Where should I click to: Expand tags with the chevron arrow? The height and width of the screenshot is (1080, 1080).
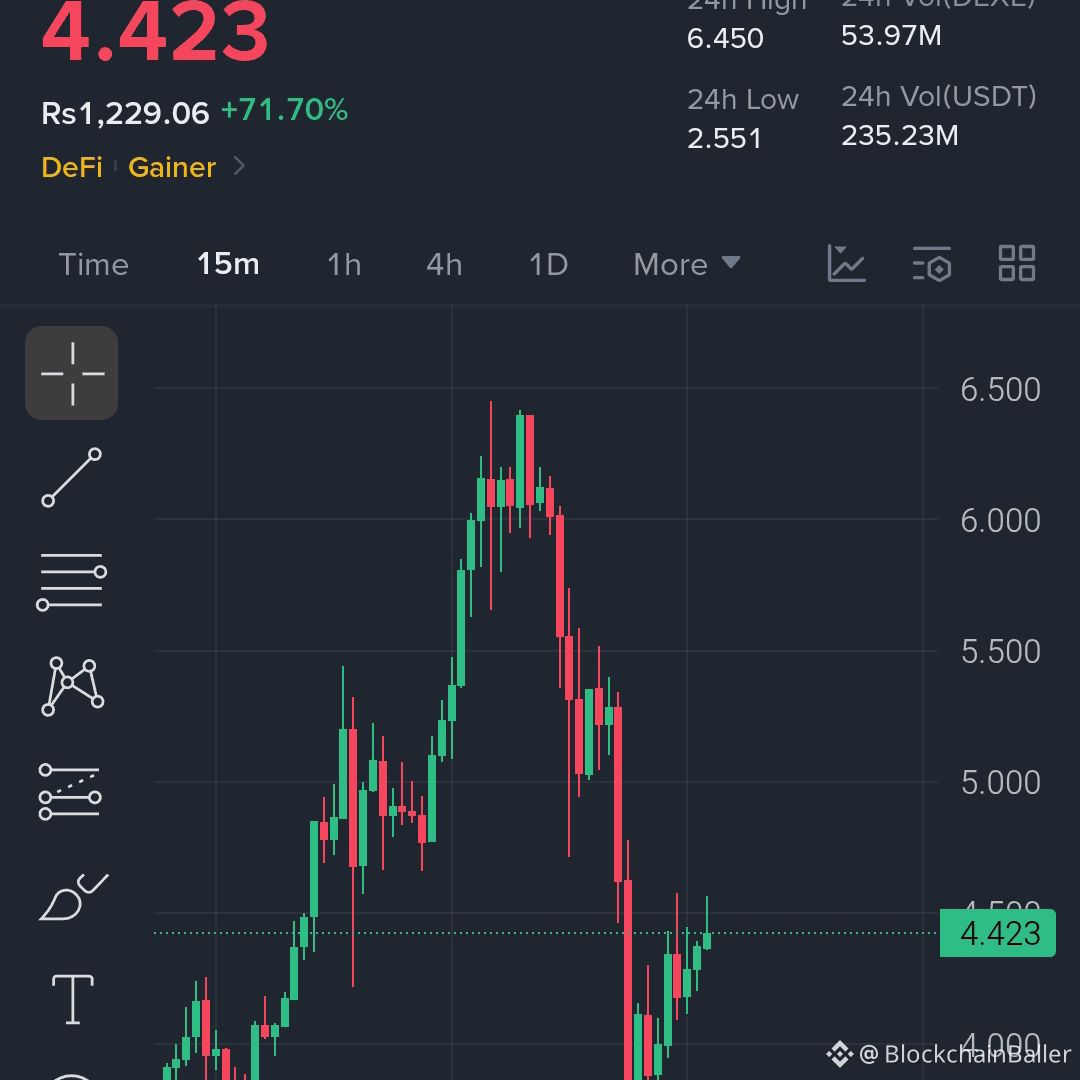[x=239, y=166]
